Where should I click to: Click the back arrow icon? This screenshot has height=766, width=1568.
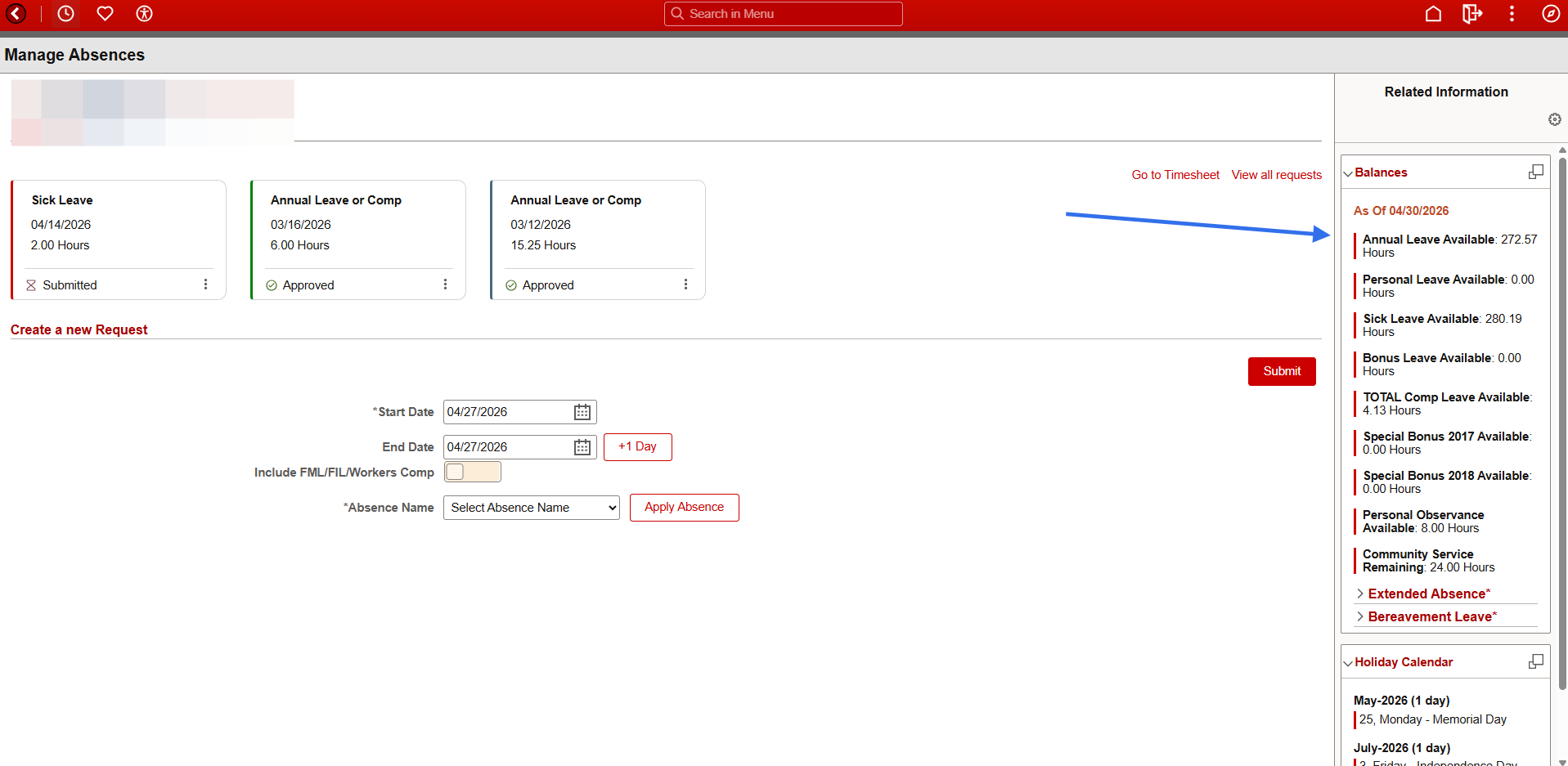pyautogui.click(x=16, y=14)
